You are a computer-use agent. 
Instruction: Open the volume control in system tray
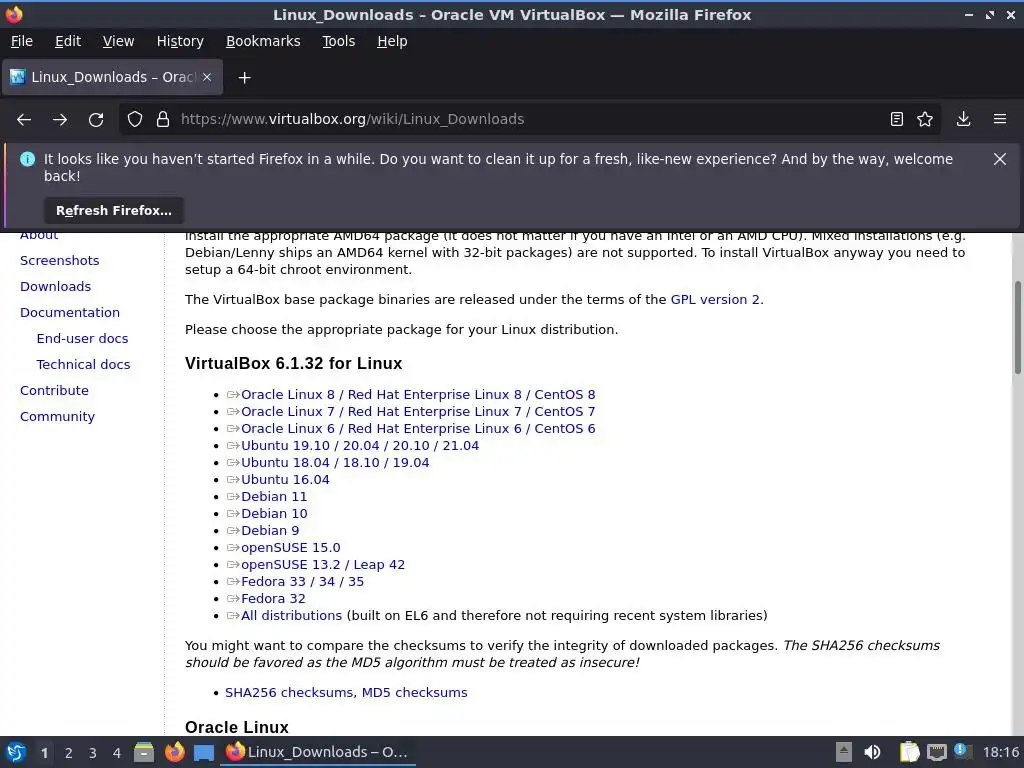872,752
